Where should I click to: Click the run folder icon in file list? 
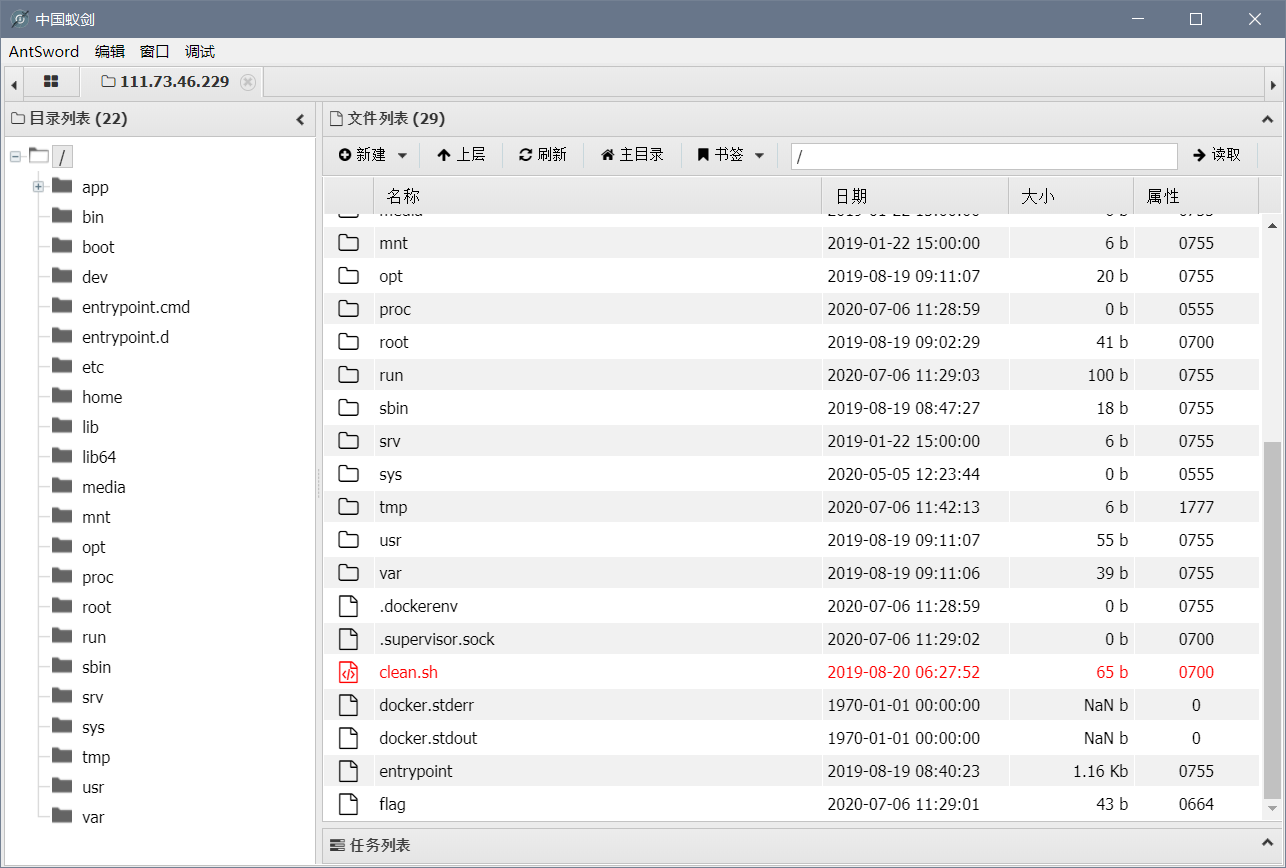coord(348,374)
